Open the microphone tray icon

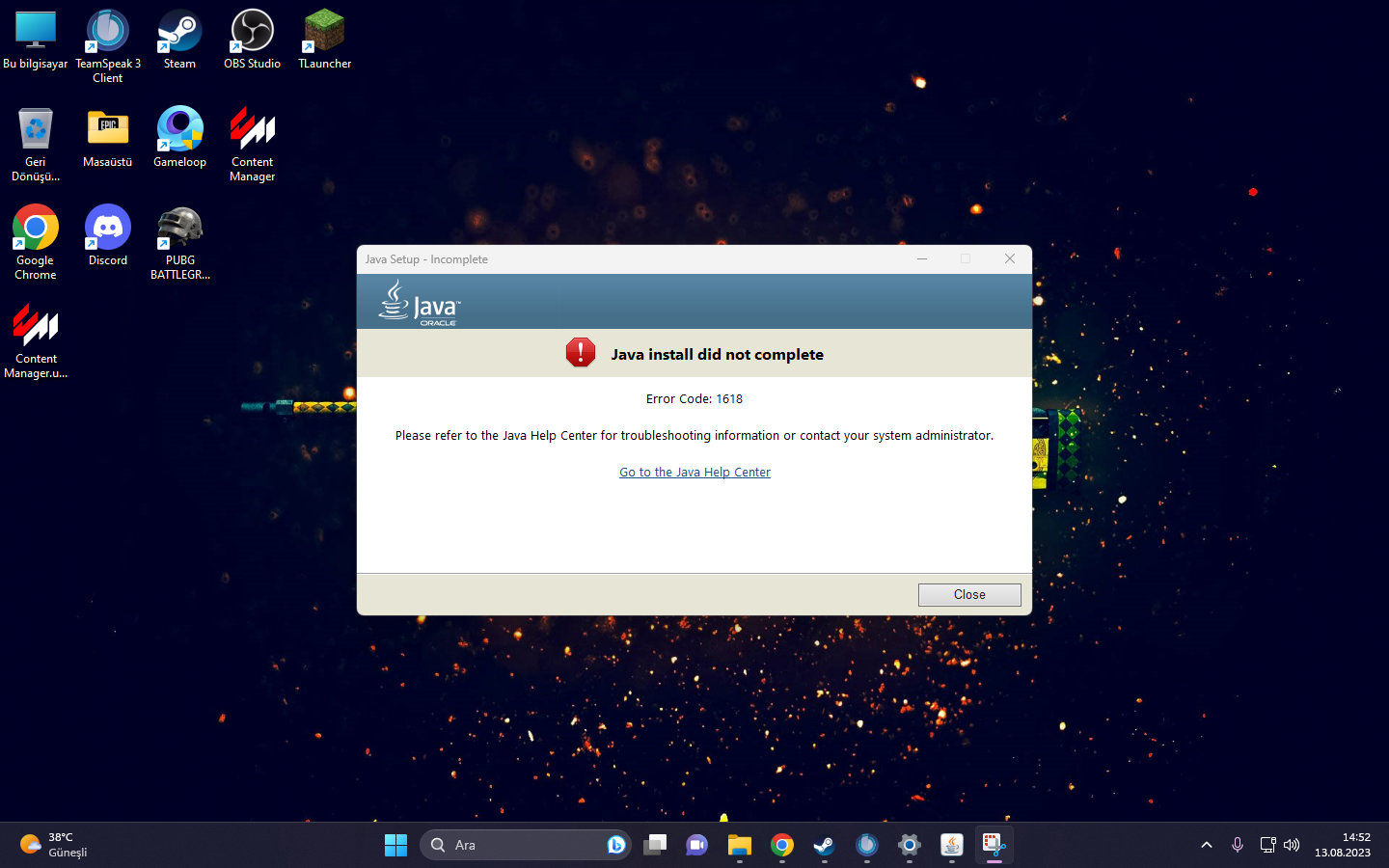(1238, 845)
